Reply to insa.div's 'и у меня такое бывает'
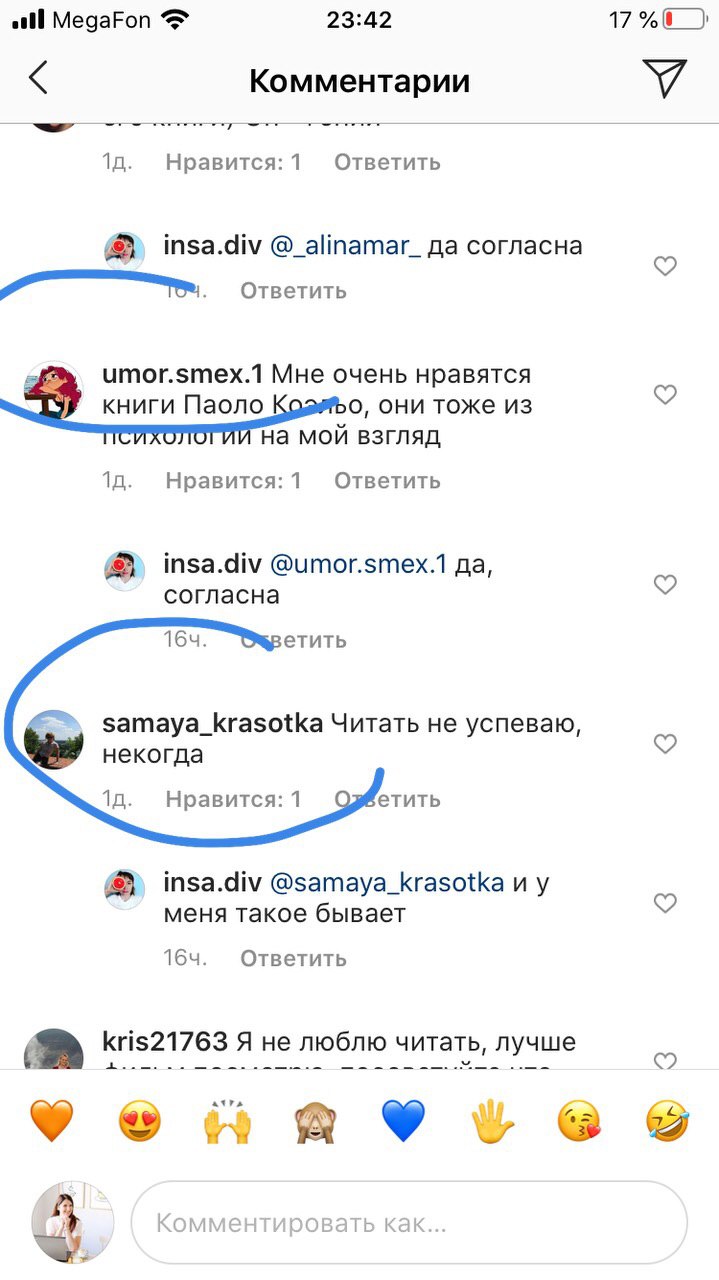Screen dimensions: 719x1280 pos(293,959)
